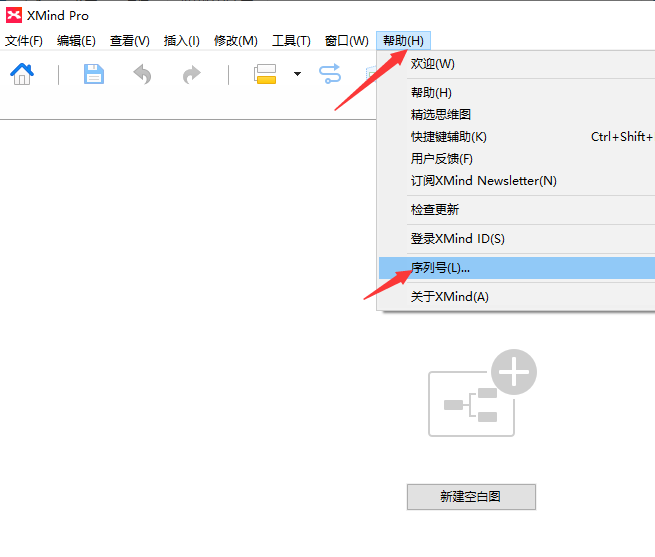Click the Save floppy disk icon
Screen dimensions: 655x557
point(94,74)
